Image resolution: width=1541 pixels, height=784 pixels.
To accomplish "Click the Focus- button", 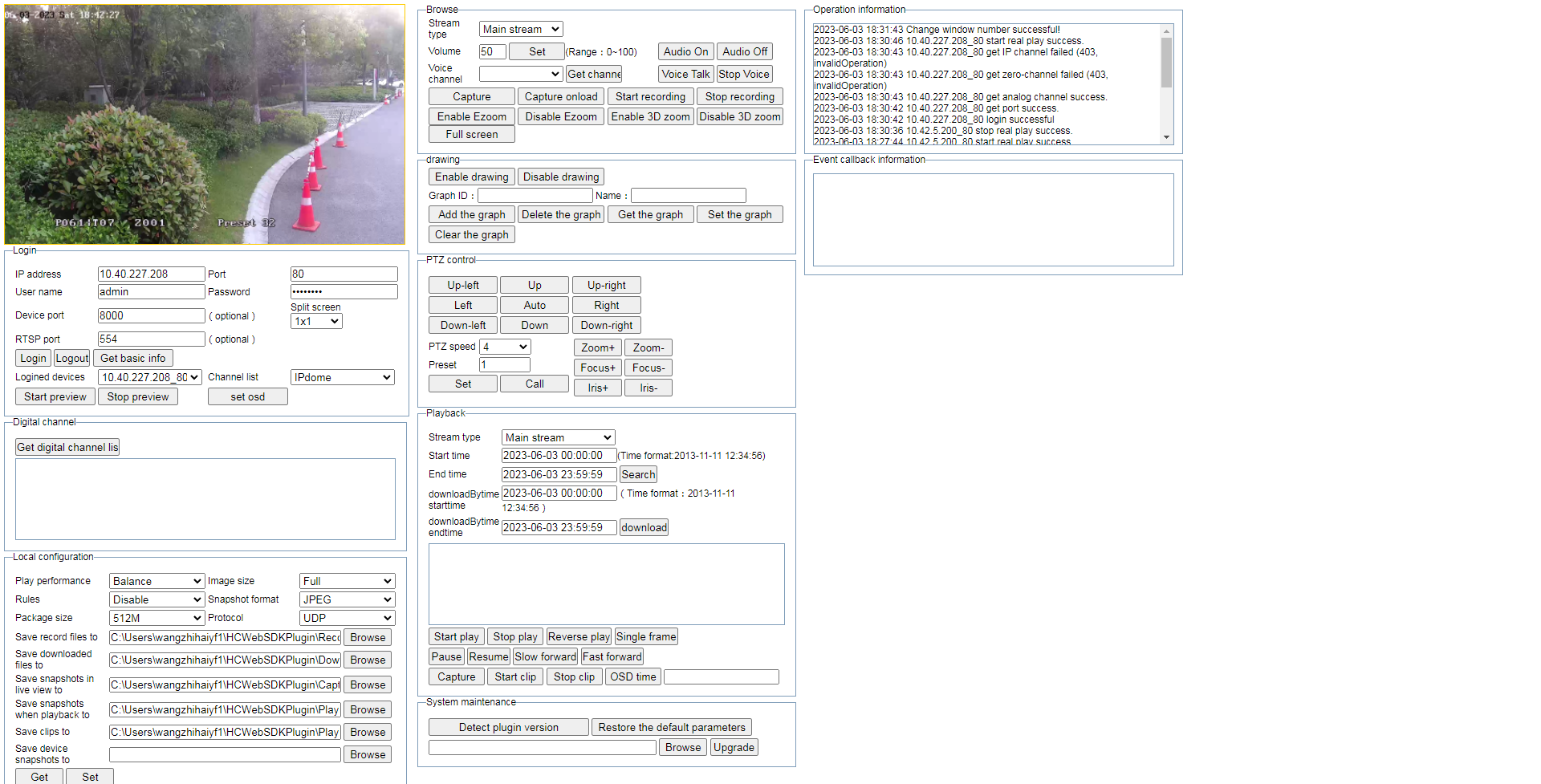I will click(649, 368).
